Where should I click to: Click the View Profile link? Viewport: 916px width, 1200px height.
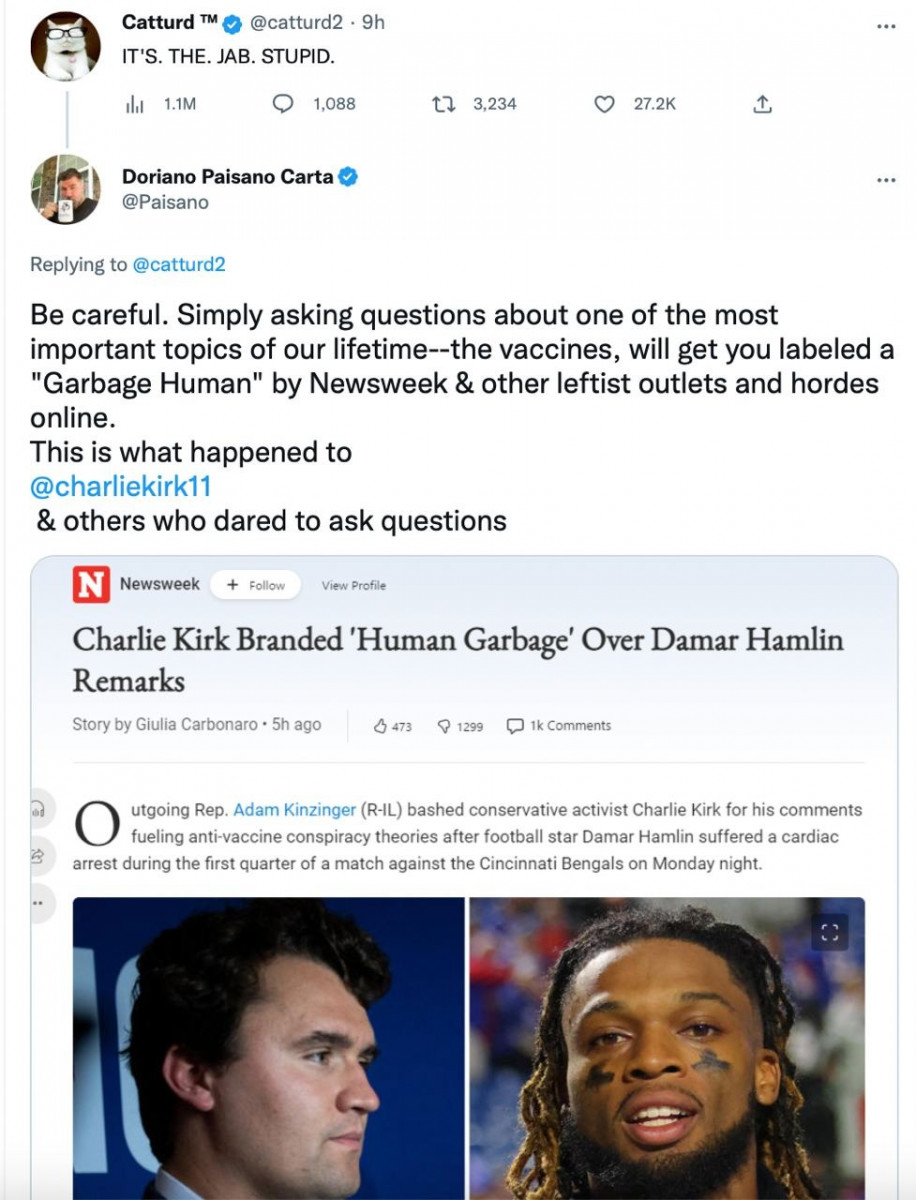353,586
